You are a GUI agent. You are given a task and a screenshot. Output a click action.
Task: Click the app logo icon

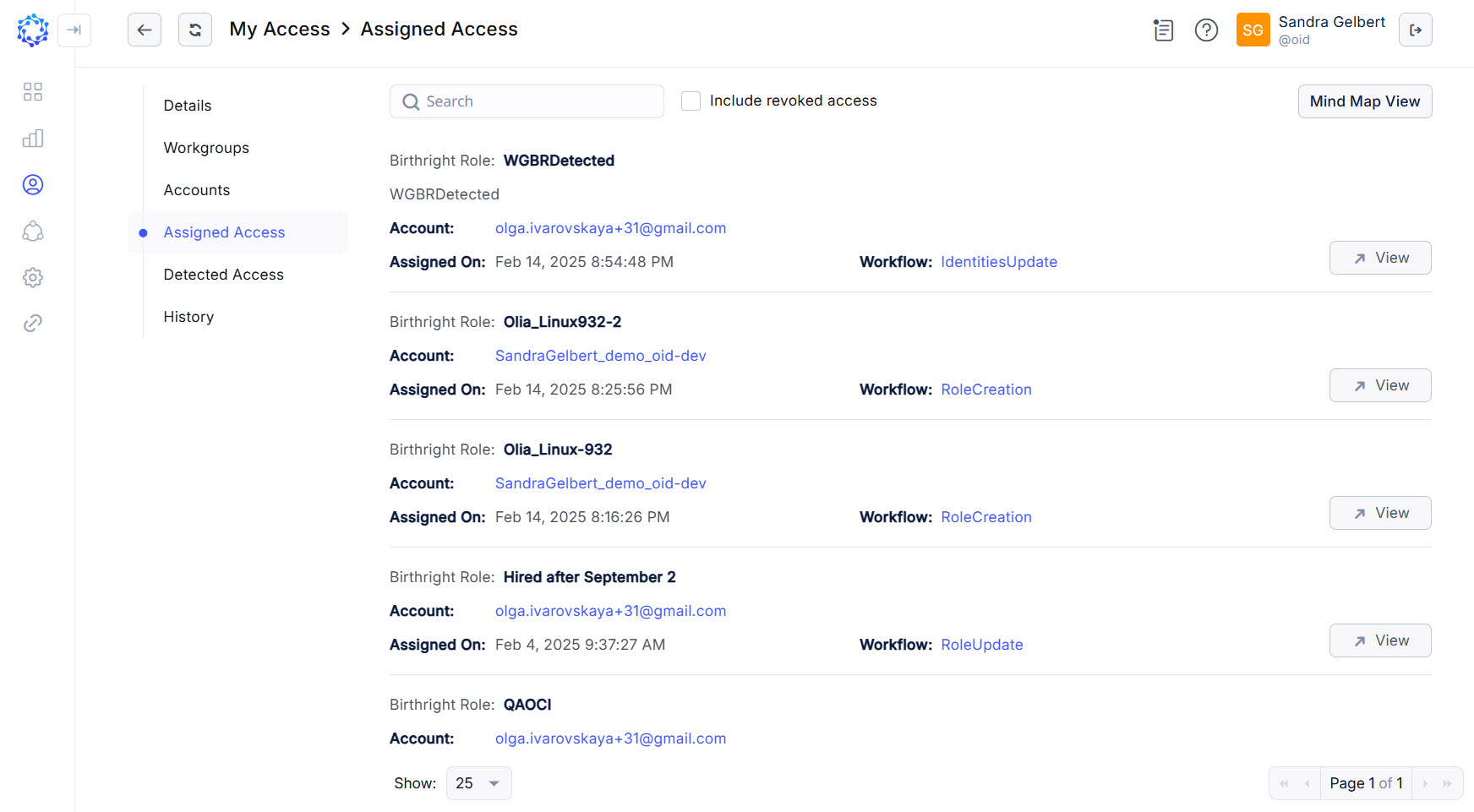(33, 30)
